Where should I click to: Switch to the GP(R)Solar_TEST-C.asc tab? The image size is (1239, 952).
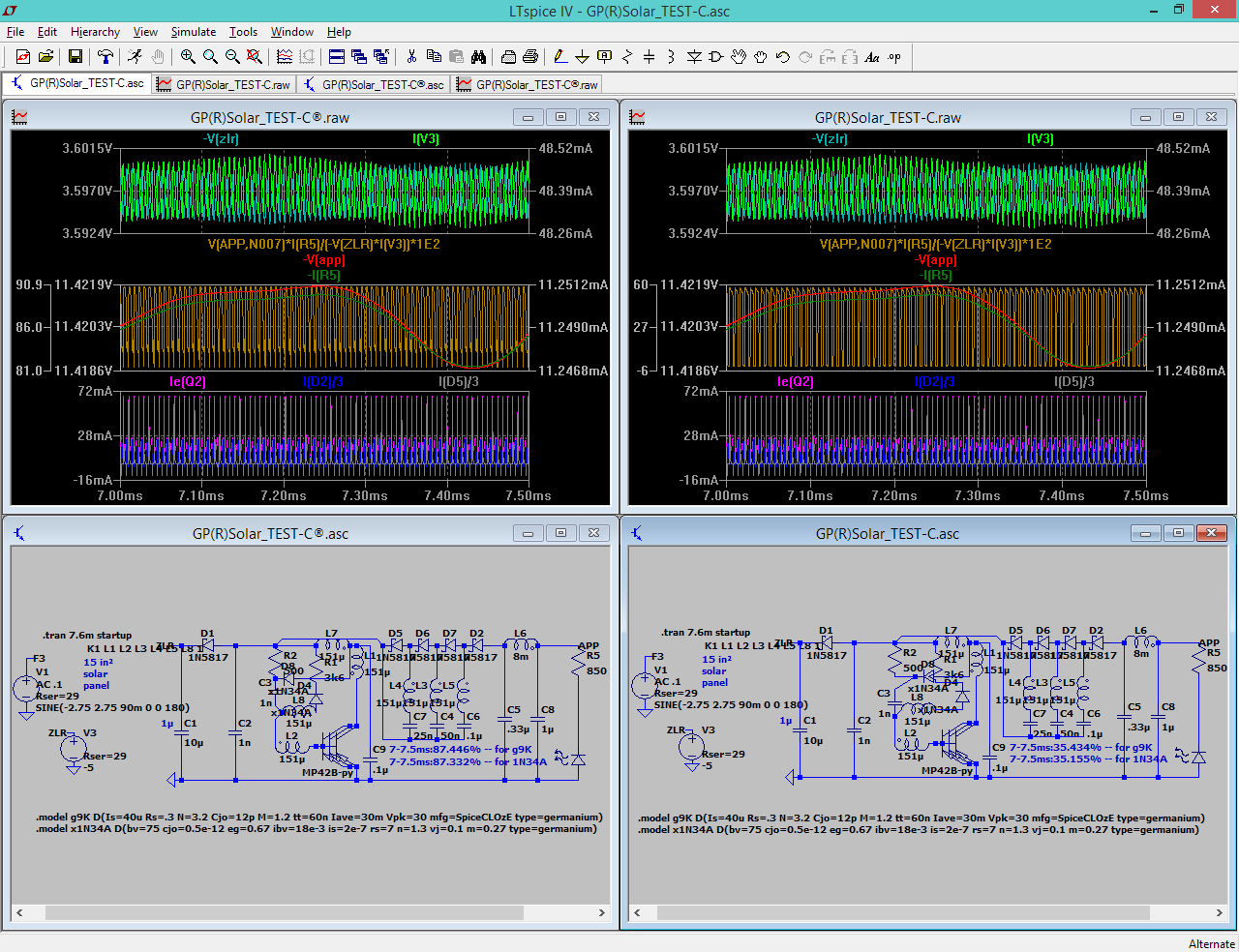pos(77,83)
